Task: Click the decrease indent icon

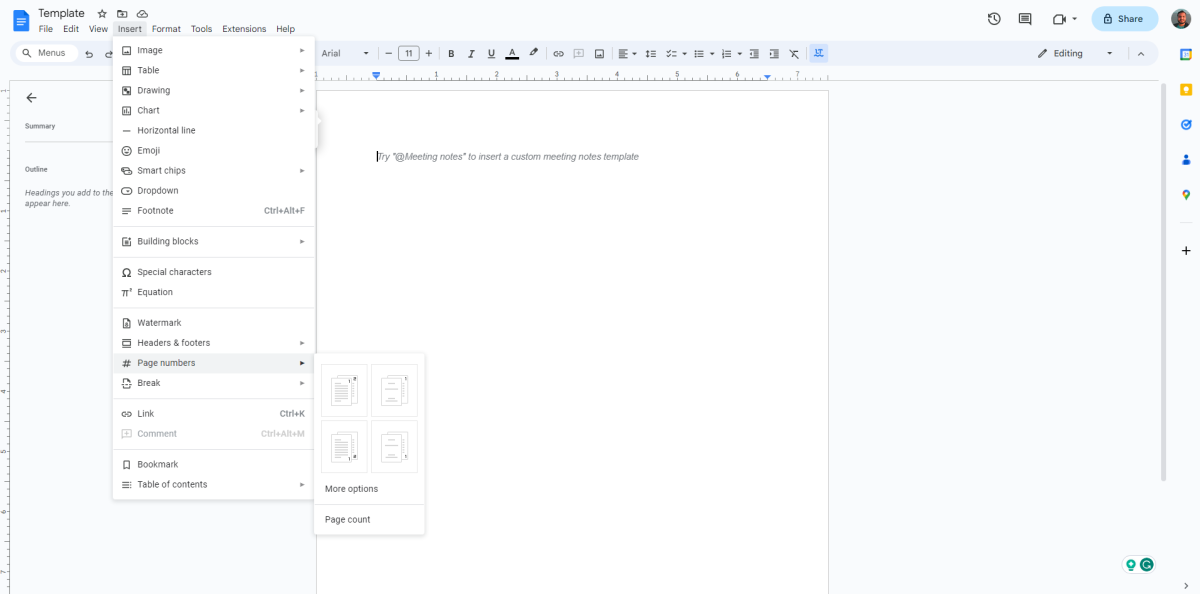Action: click(754, 53)
